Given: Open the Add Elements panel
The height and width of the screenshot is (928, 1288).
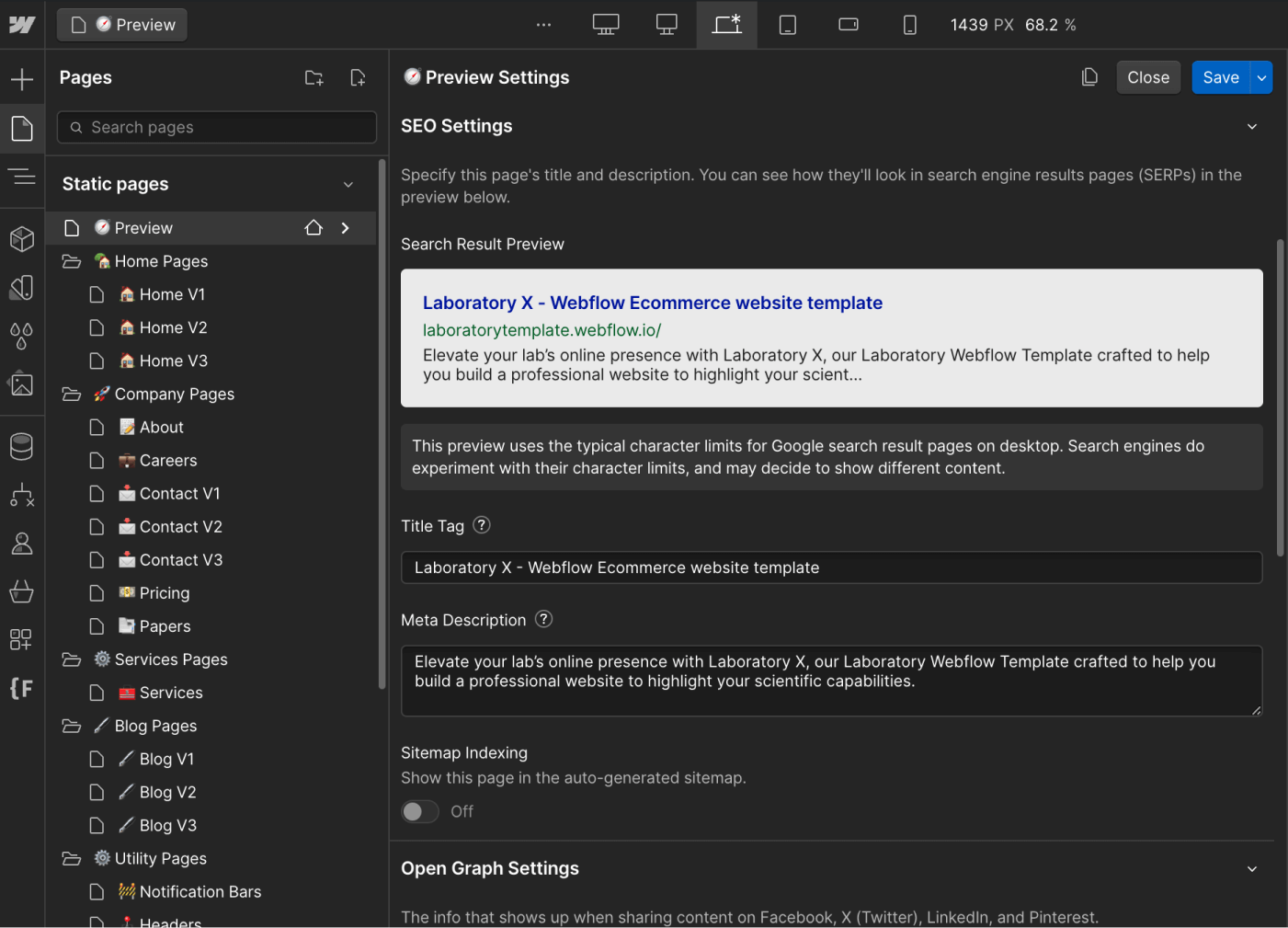Looking at the screenshot, I should click(x=22, y=78).
